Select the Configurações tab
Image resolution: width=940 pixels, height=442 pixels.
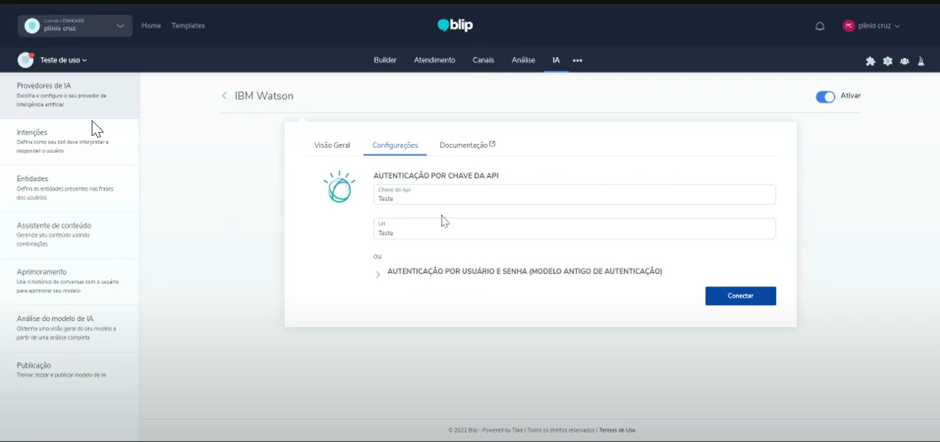coord(395,145)
